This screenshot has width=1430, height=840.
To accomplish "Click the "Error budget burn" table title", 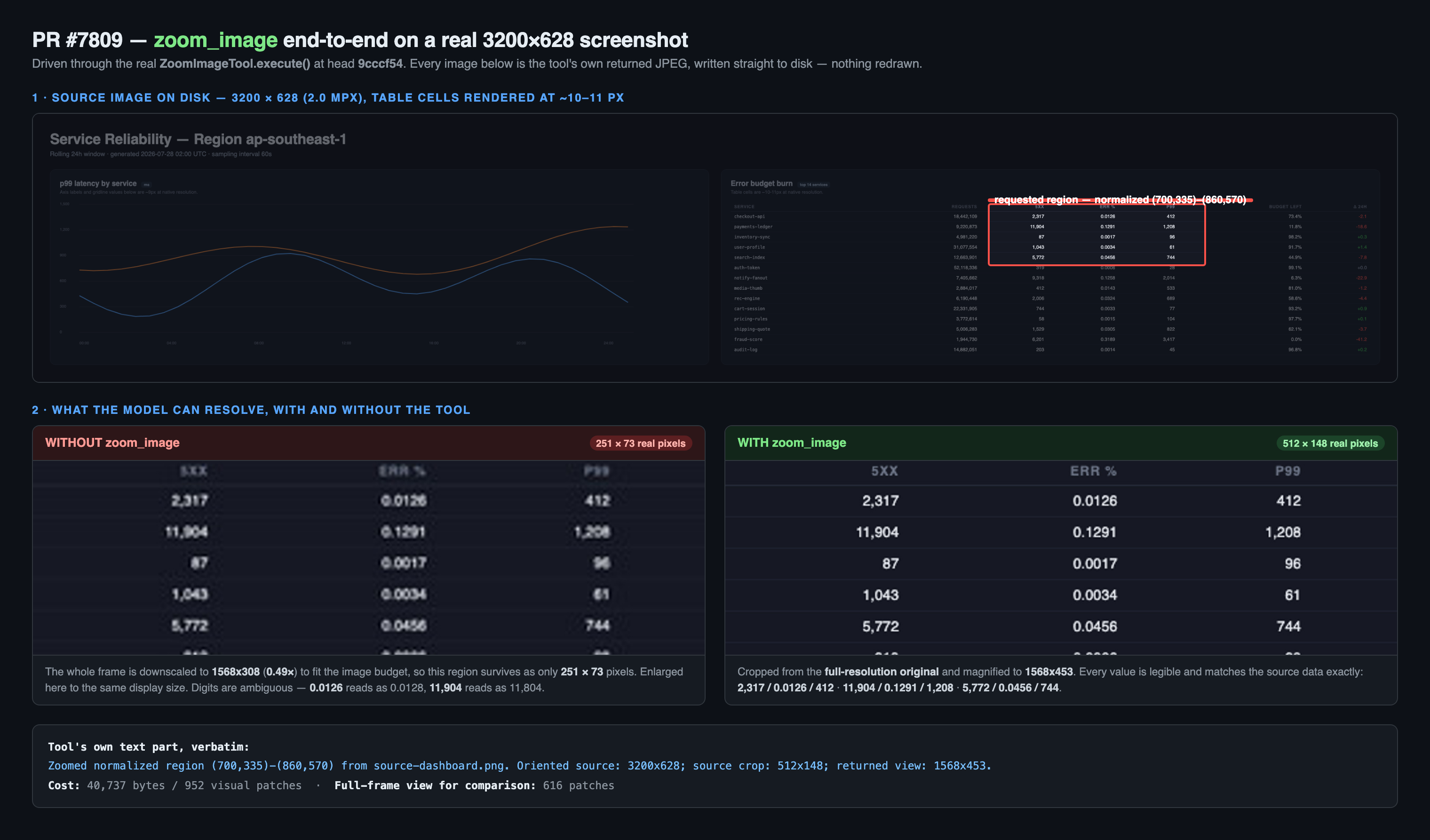I will (x=762, y=183).
